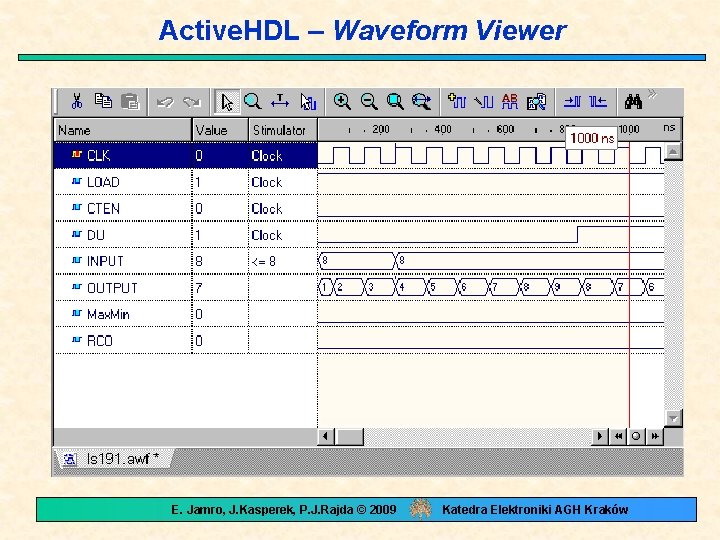This screenshot has height=540, width=720.
Task: Select the CTEN signal row
Action: [x=186, y=208]
